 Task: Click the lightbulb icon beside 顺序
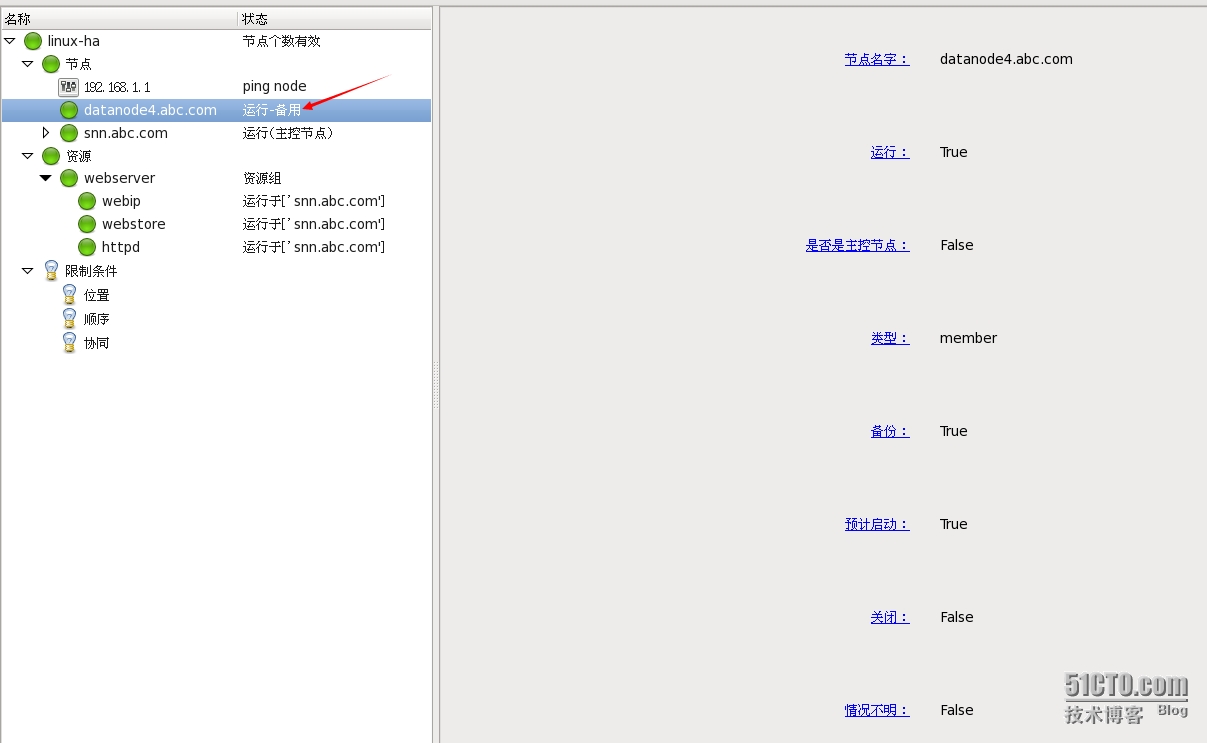(69, 318)
